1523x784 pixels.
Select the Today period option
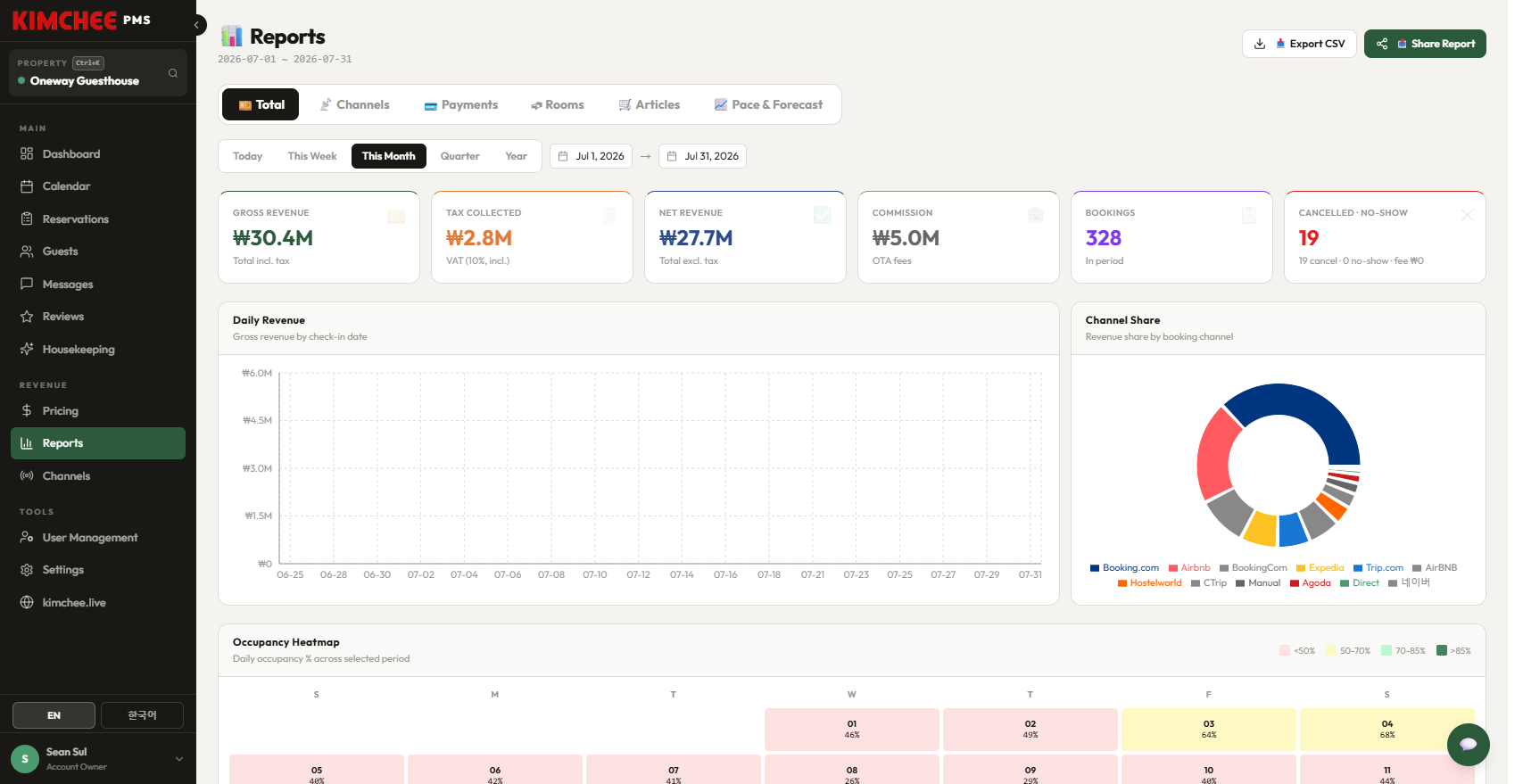248,156
